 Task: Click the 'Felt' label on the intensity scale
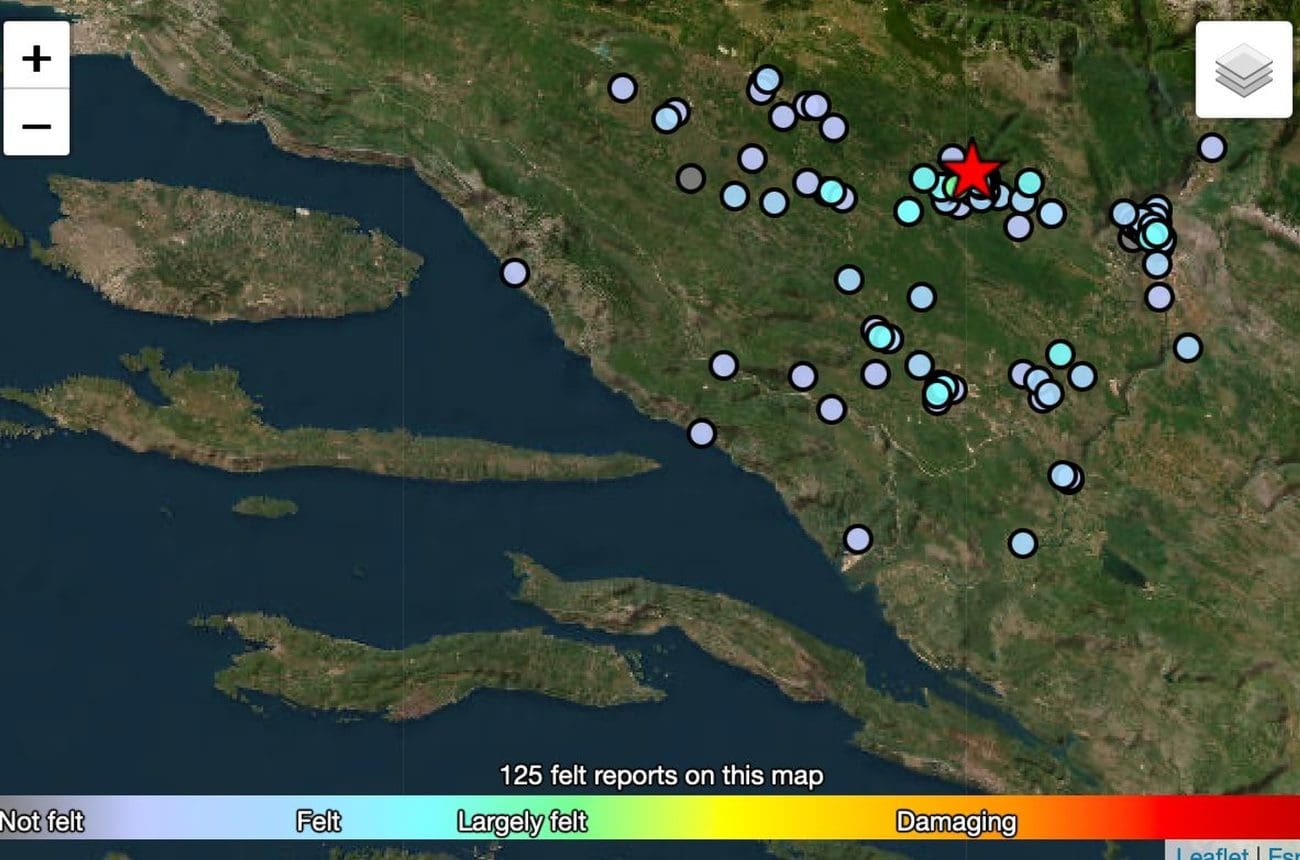[318, 822]
